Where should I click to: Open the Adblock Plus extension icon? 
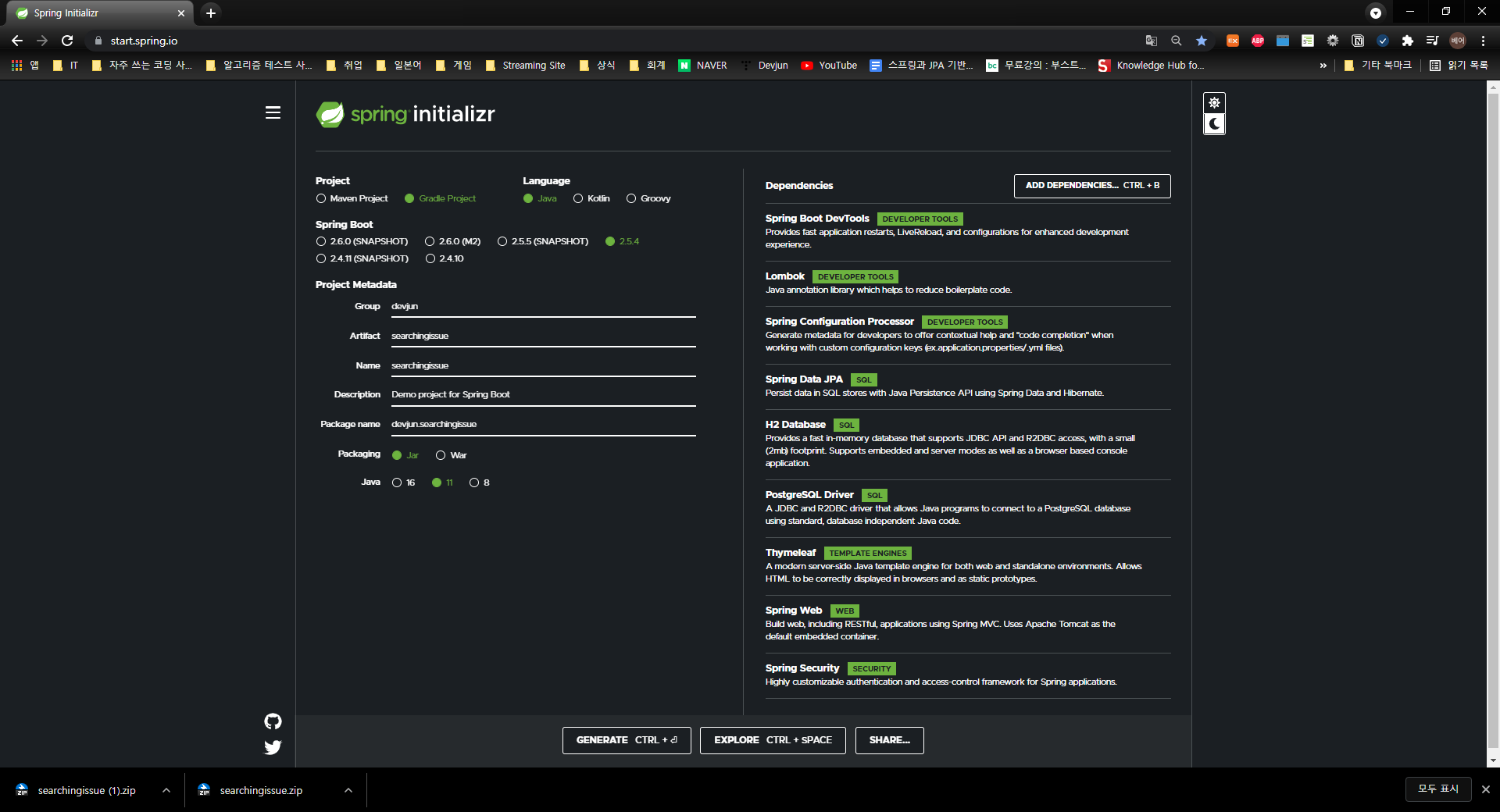point(1257,41)
